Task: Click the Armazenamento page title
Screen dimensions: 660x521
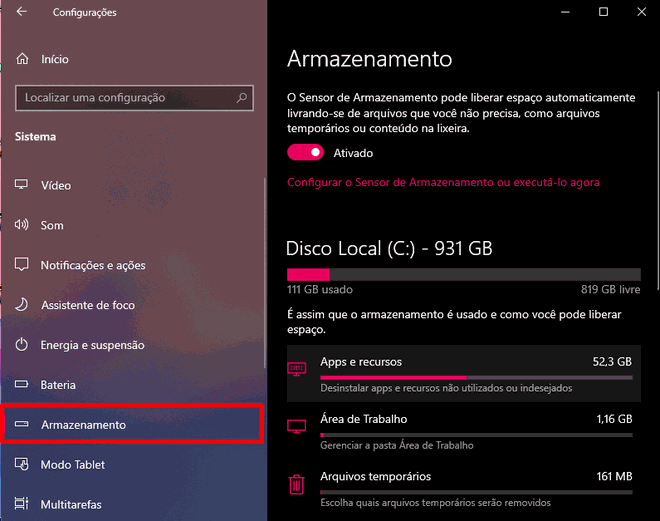Action: coord(370,59)
